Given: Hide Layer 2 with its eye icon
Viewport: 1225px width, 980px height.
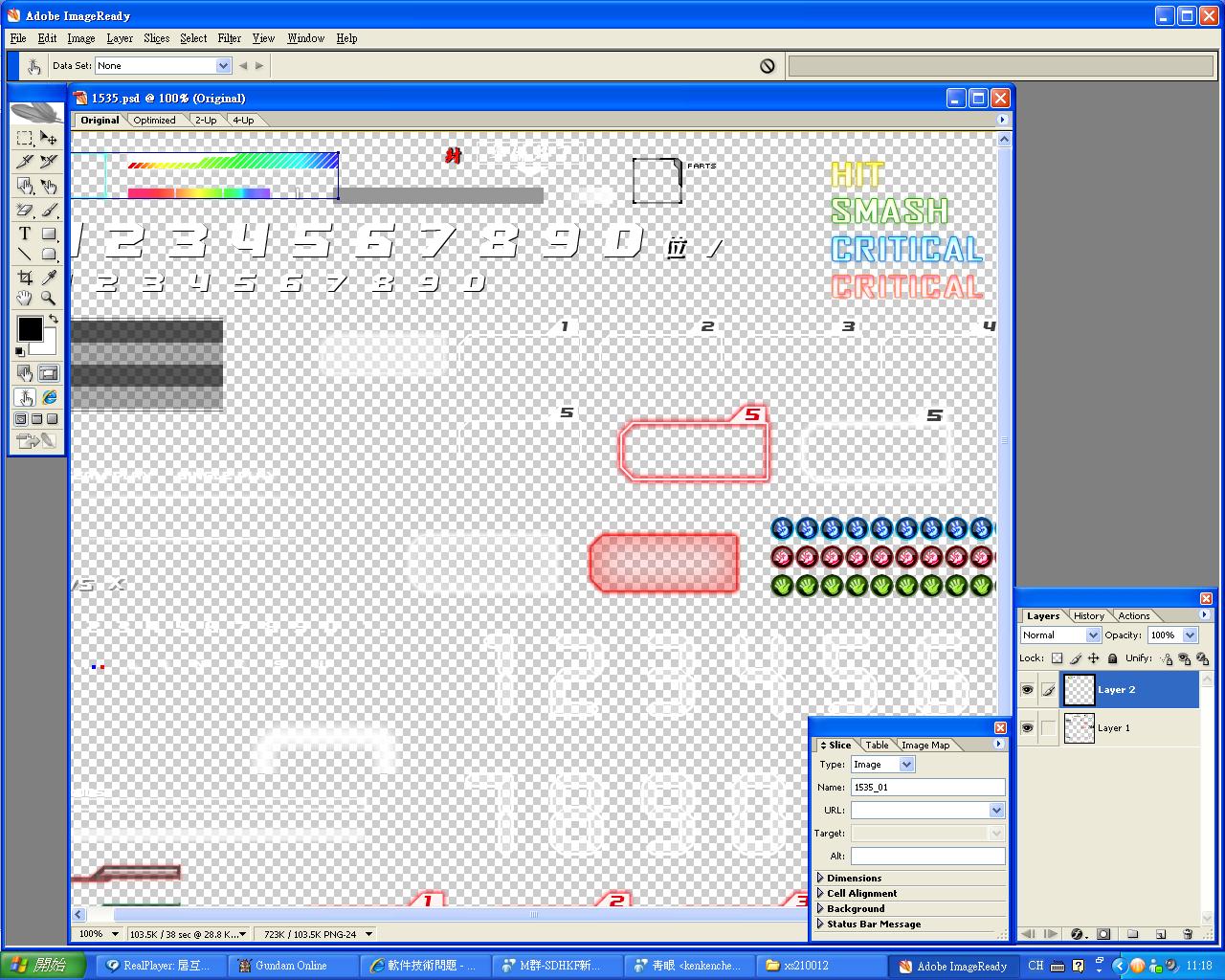Looking at the screenshot, I should (x=1027, y=690).
